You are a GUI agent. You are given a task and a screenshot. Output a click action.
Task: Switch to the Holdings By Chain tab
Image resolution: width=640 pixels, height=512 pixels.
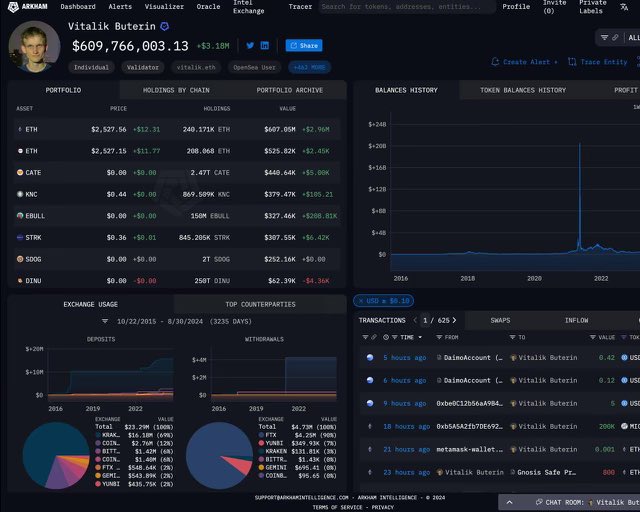[176, 90]
